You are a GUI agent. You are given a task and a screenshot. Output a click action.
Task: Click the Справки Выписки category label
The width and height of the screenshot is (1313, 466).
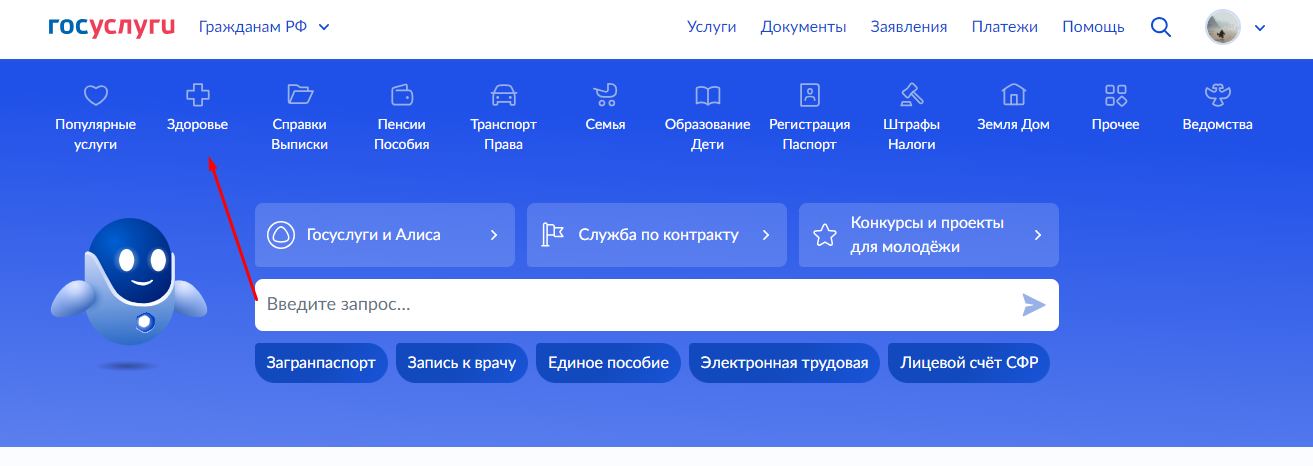[x=300, y=135]
